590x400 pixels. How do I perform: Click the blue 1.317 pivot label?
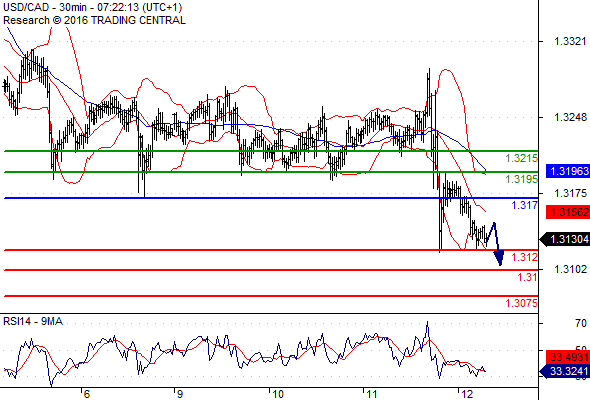click(x=525, y=205)
